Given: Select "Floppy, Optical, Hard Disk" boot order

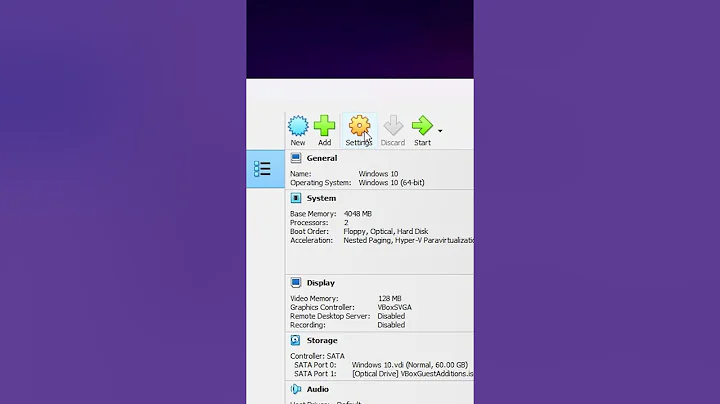Looking at the screenshot, I should [x=386, y=231].
